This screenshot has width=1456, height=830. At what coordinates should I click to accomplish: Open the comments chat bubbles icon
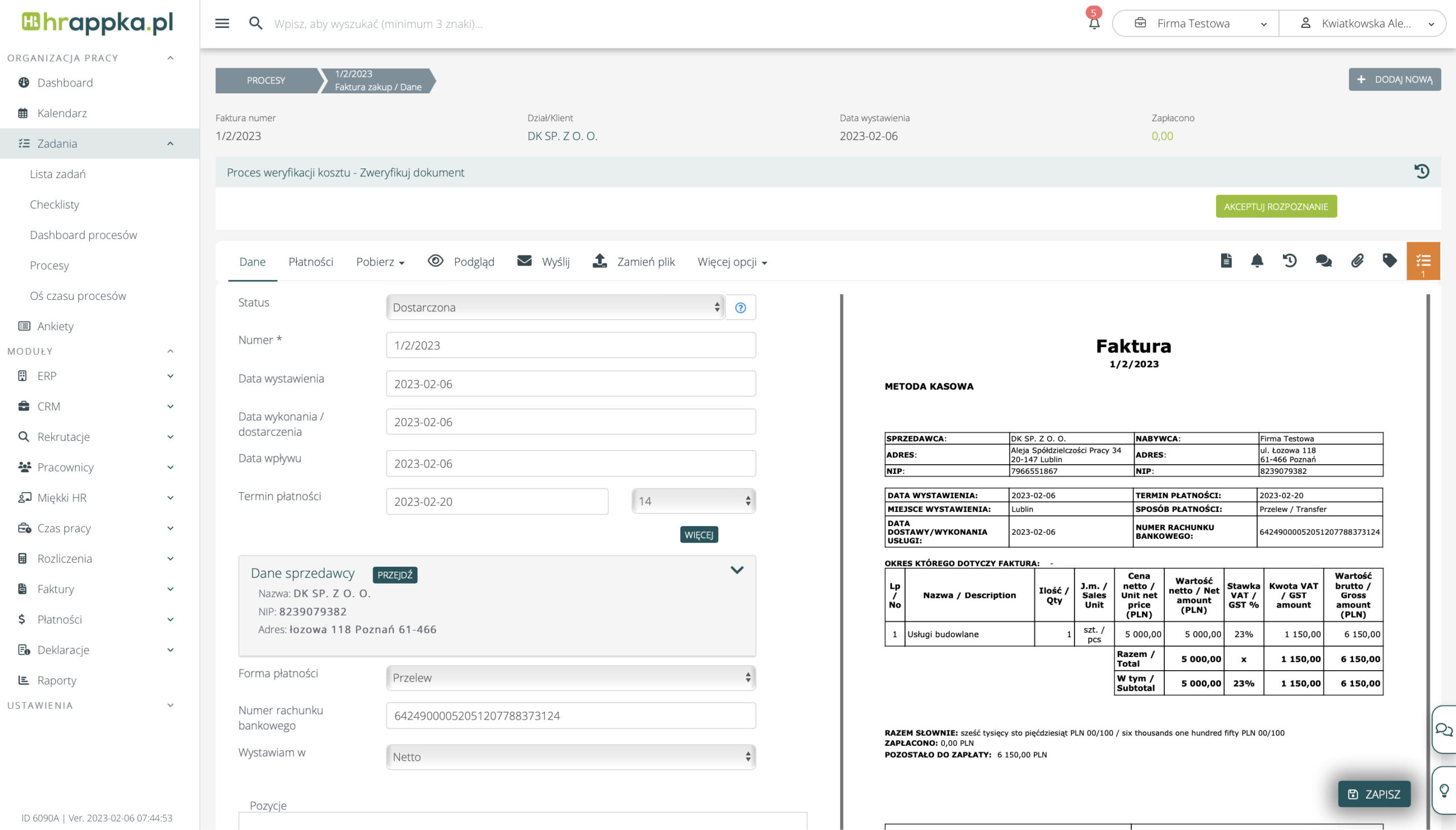1323,261
